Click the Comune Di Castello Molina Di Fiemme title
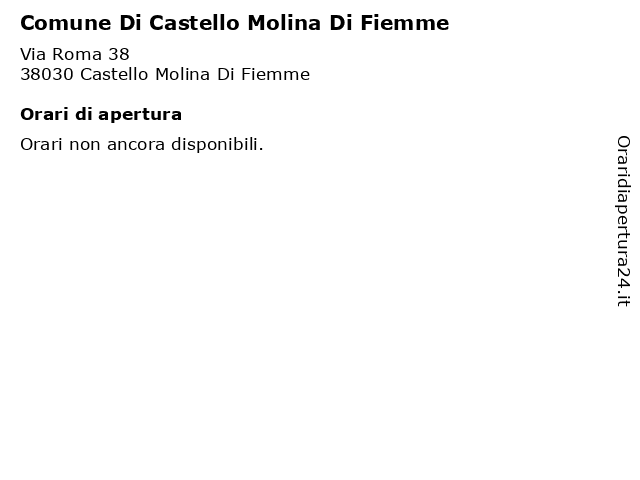Viewport: 640px width, 480px height. point(235,23)
